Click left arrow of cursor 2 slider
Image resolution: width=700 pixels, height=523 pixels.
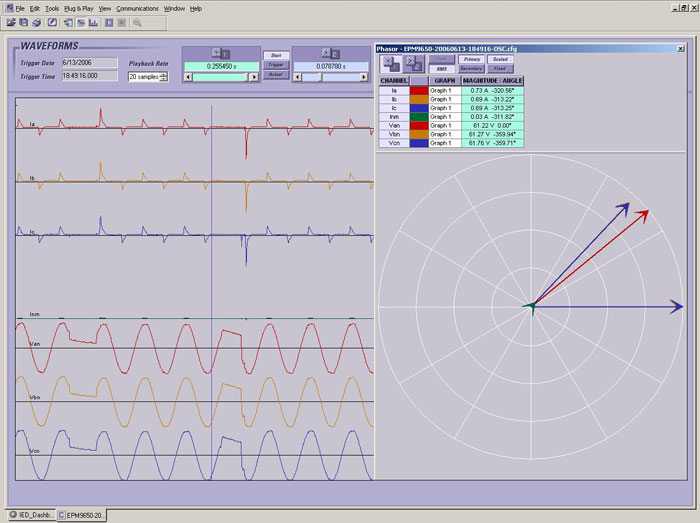point(298,77)
